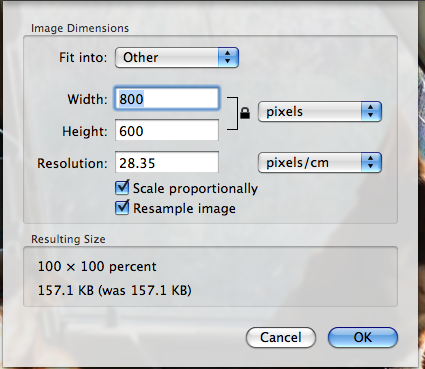425x369 pixels.
Task: Click the '157.1 KB (was 157.1 KB)' text
Action: [x=114, y=290]
